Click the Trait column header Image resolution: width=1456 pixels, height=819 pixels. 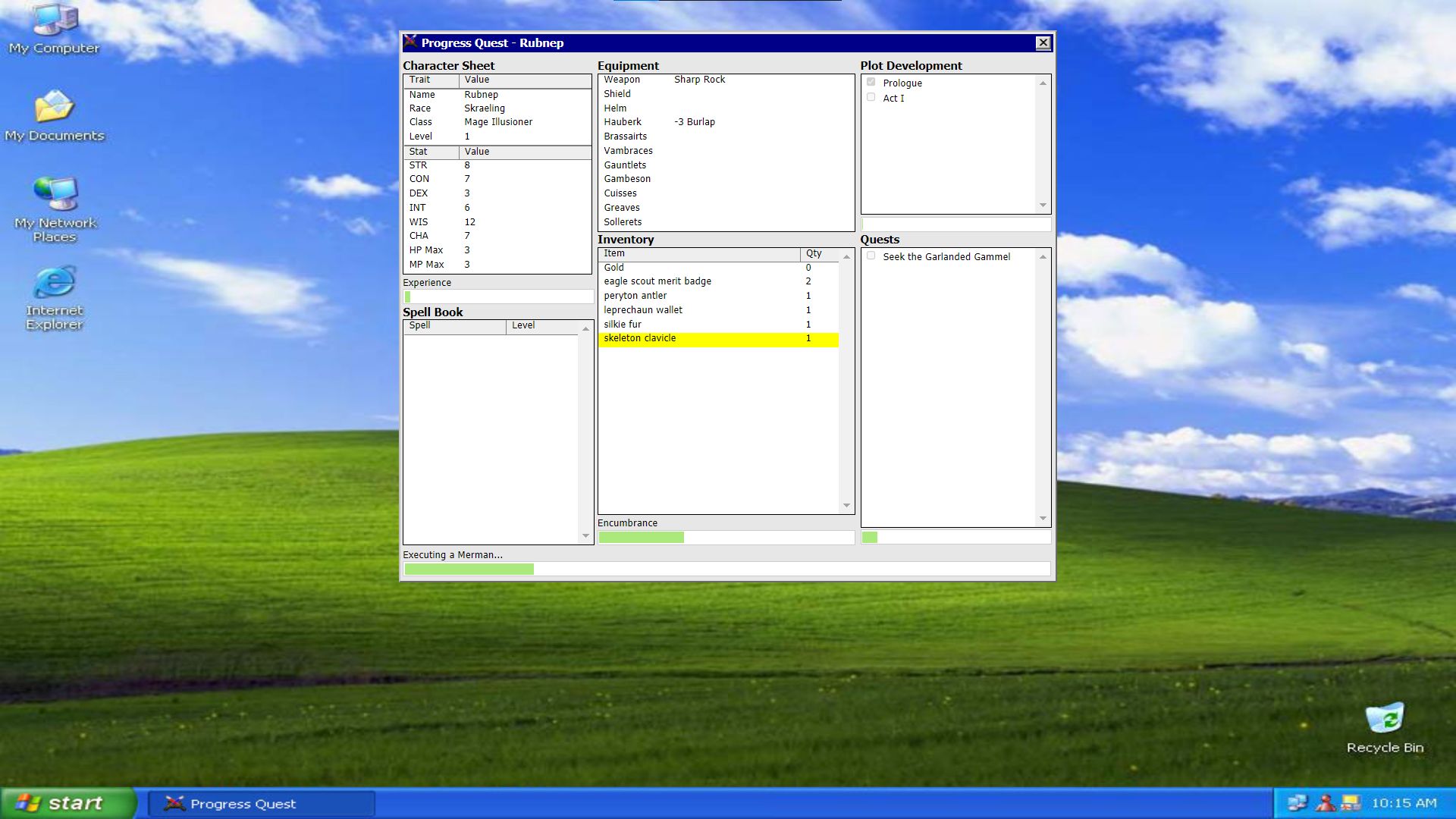(431, 80)
